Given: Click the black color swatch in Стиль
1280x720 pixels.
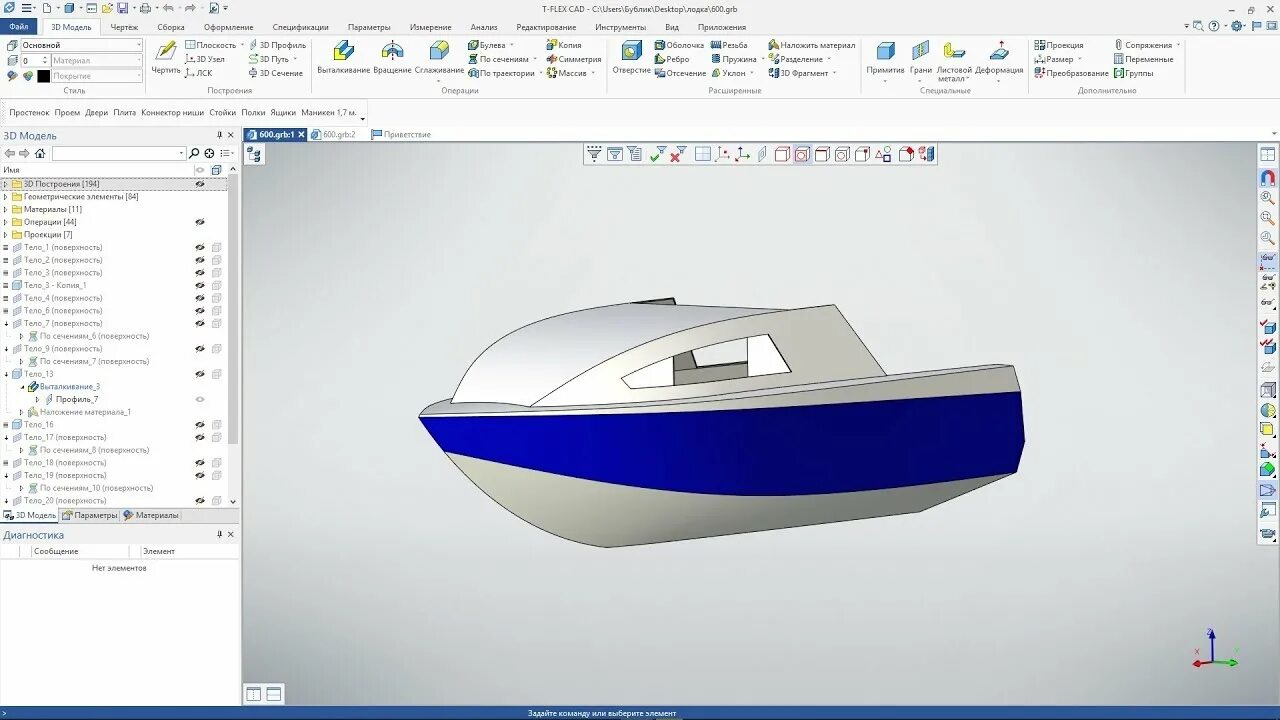Looking at the screenshot, I should tap(44, 76).
